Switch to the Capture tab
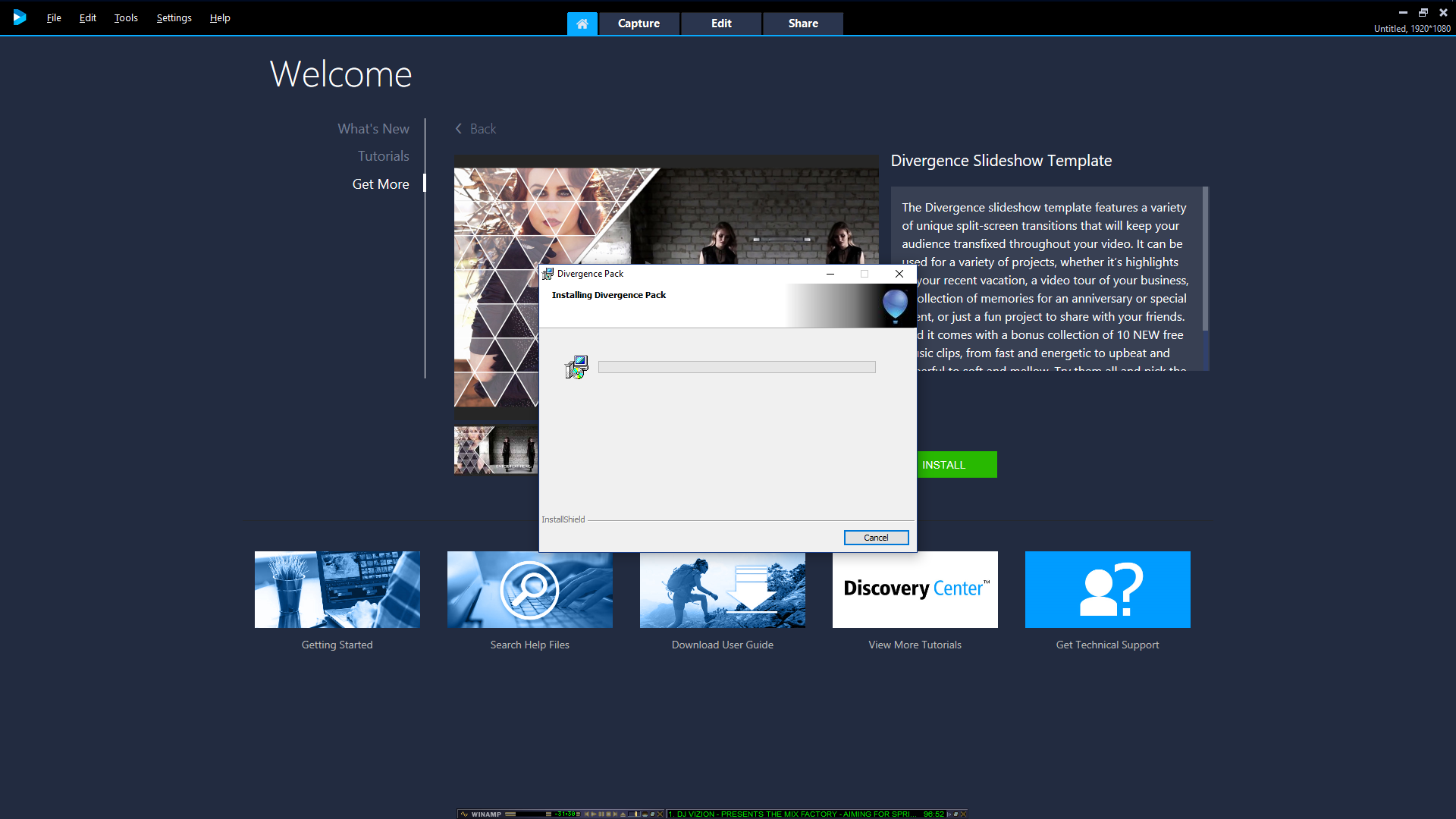Viewport: 1456px width, 819px height. (639, 24)
